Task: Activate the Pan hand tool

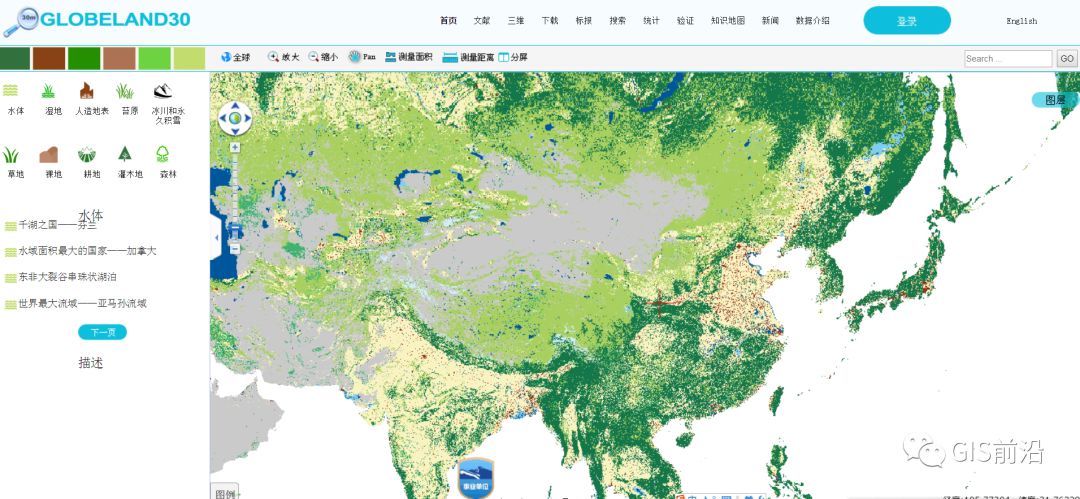Action: (x=362, y=58)
